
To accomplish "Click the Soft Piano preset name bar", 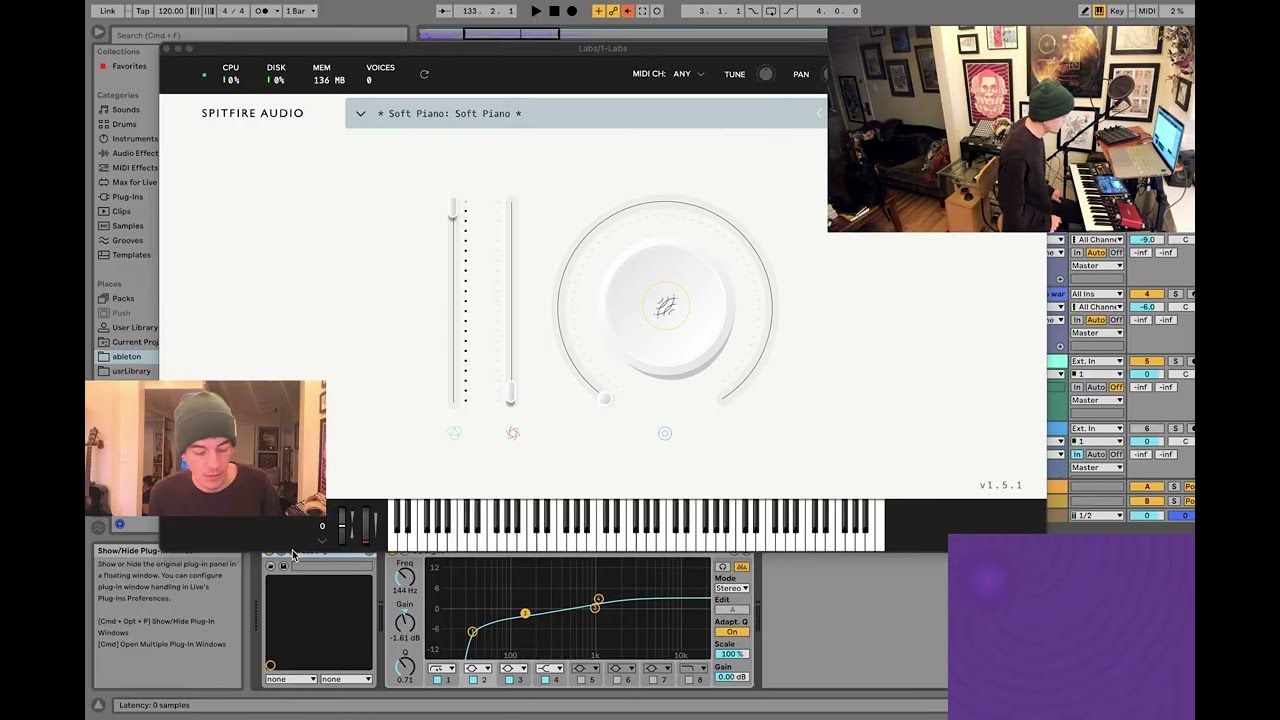I will (x=585, y=114).
